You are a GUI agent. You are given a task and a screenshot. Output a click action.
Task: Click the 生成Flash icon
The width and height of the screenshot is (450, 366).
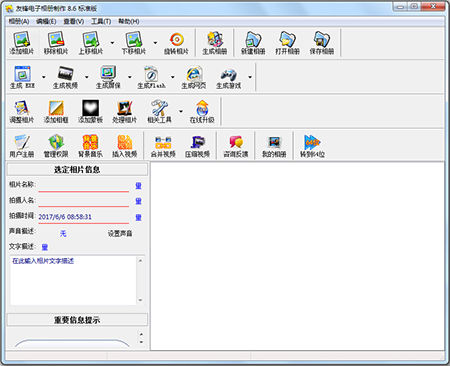point(151,77)
